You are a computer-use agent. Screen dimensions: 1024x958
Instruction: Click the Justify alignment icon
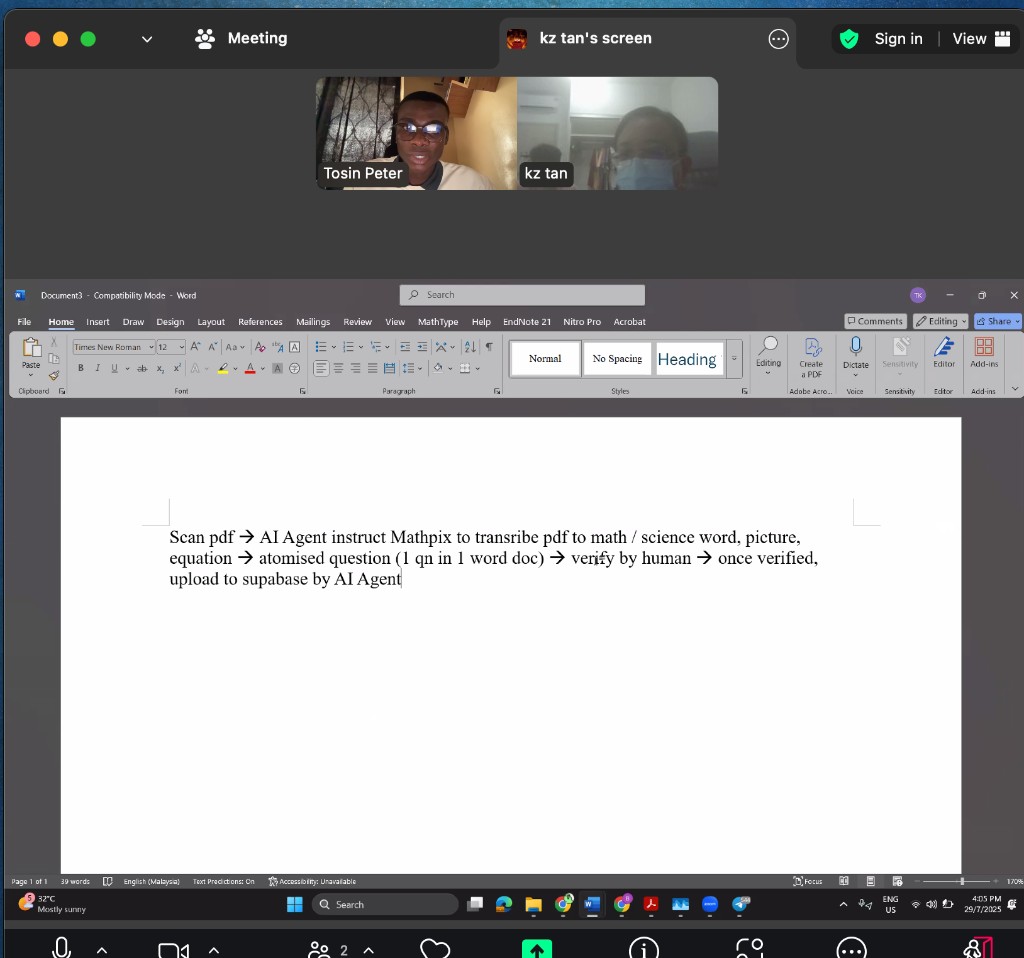point(372,368)
